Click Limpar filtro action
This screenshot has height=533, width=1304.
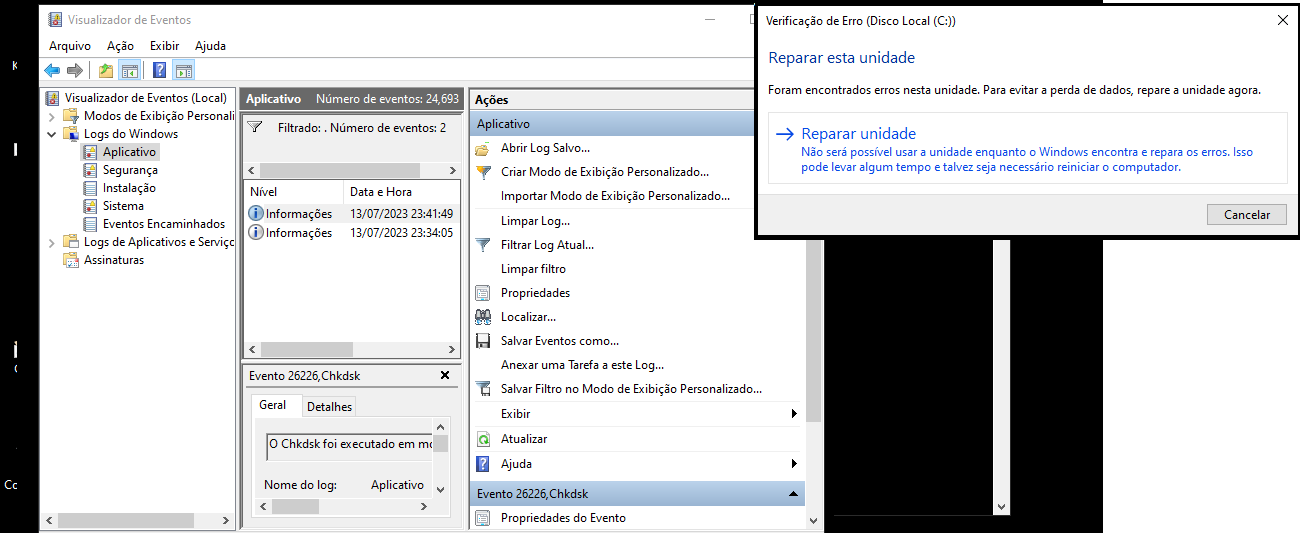coord(533,269)
